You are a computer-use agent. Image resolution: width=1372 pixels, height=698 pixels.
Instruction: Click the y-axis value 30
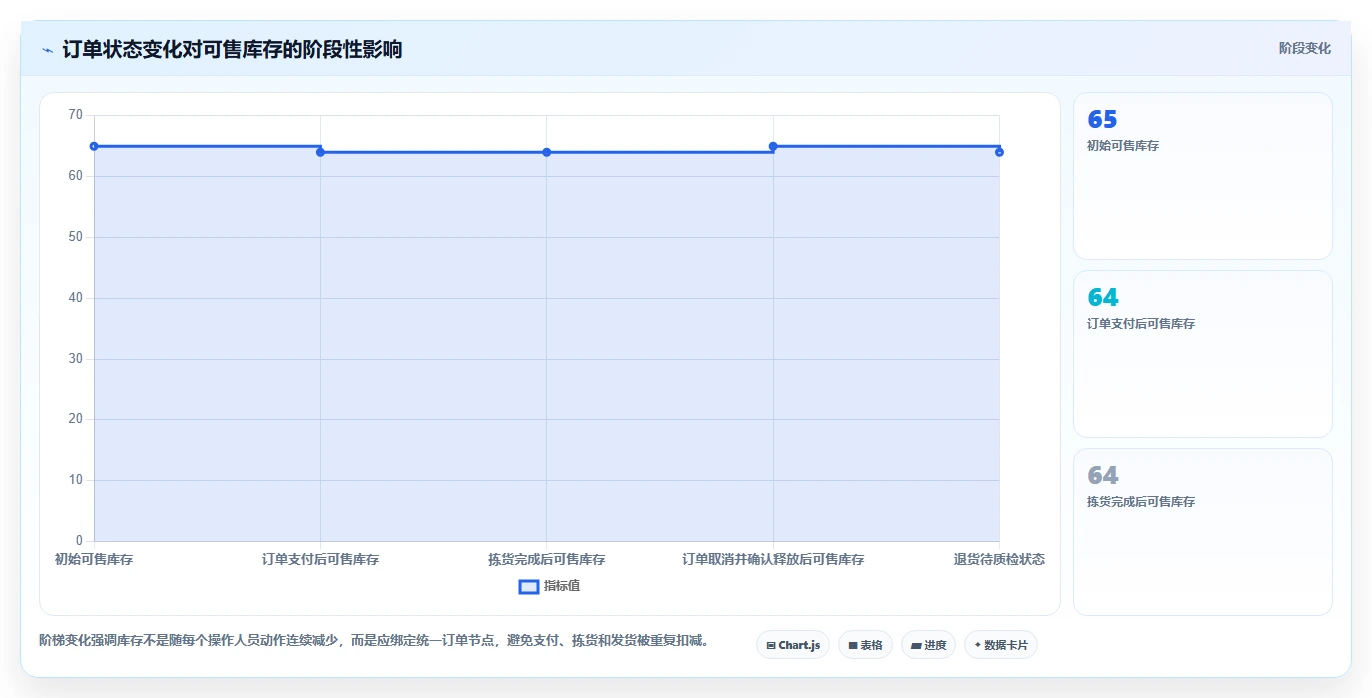pyautogui.click(x=76, y=359)
